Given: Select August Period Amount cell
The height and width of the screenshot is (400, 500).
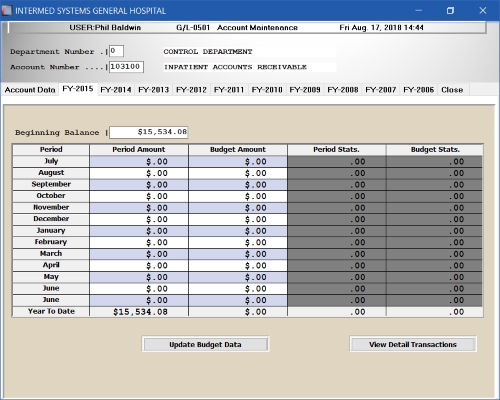Looking at the screenshot, I should click(139, 173).
